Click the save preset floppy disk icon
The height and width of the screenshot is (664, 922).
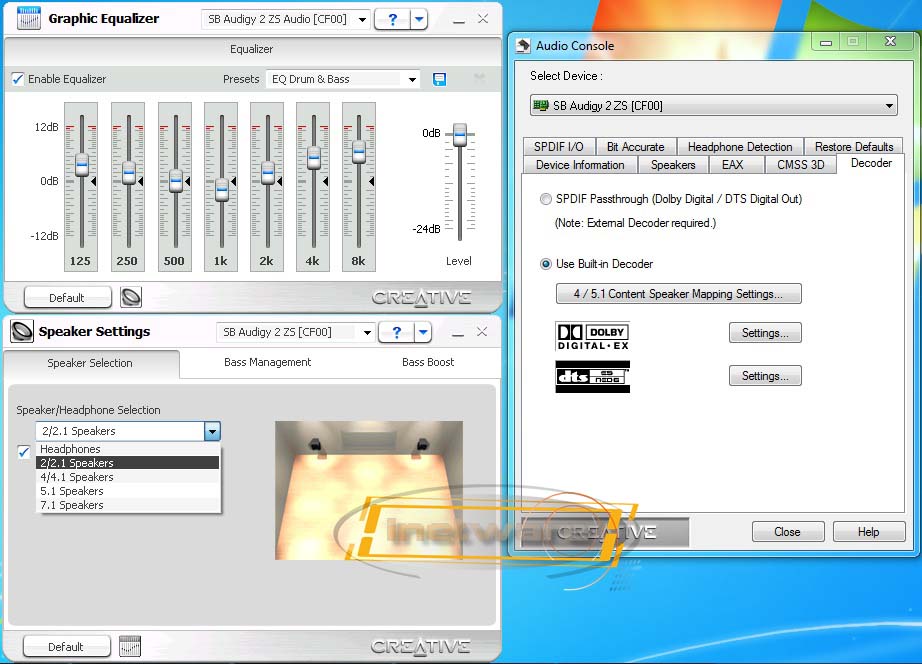439,79
